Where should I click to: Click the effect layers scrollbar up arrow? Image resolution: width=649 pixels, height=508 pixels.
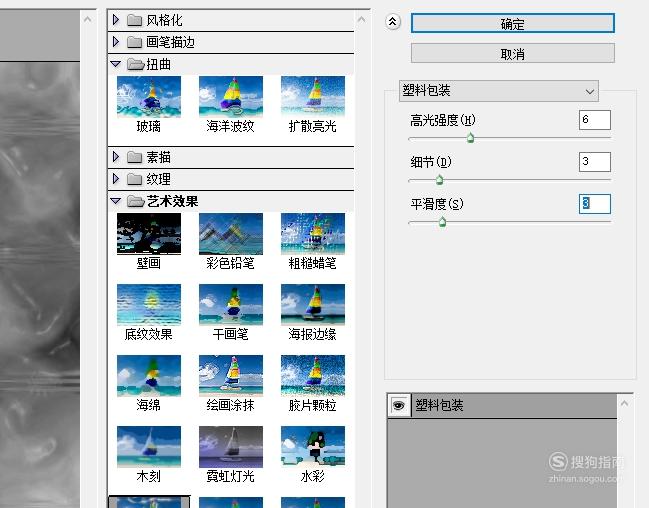625,403
